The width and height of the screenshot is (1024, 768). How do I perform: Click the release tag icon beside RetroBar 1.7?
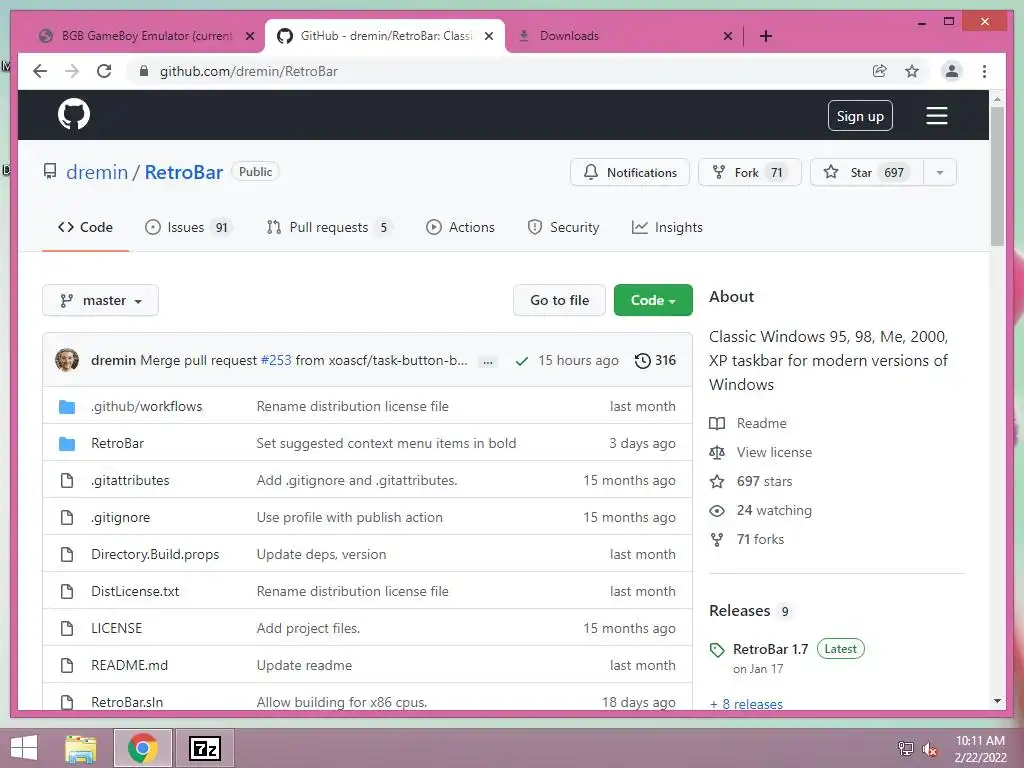click(x=717, y=650)
